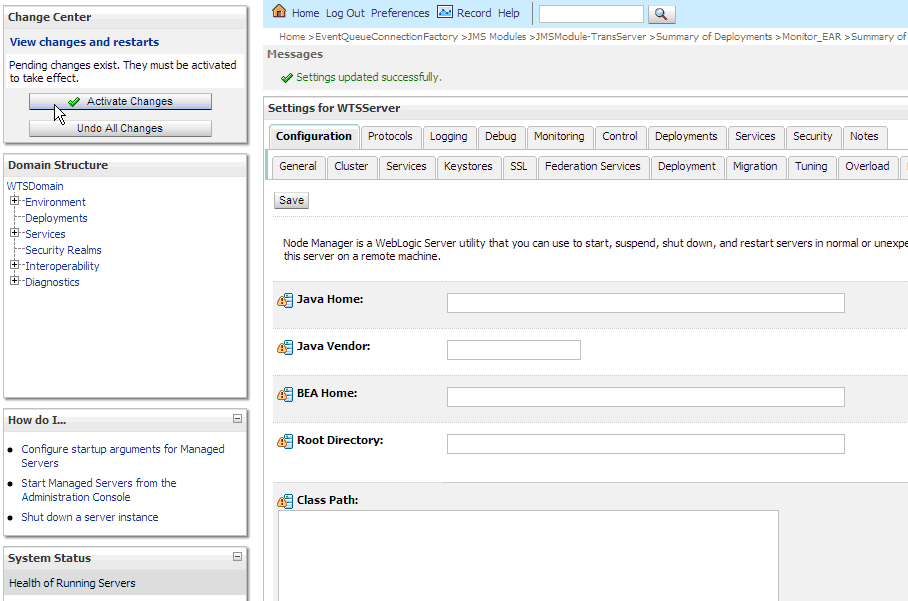This screenshot has width=908, height=601.
Task: Open the Help link
Action: (x=508, y=13)
